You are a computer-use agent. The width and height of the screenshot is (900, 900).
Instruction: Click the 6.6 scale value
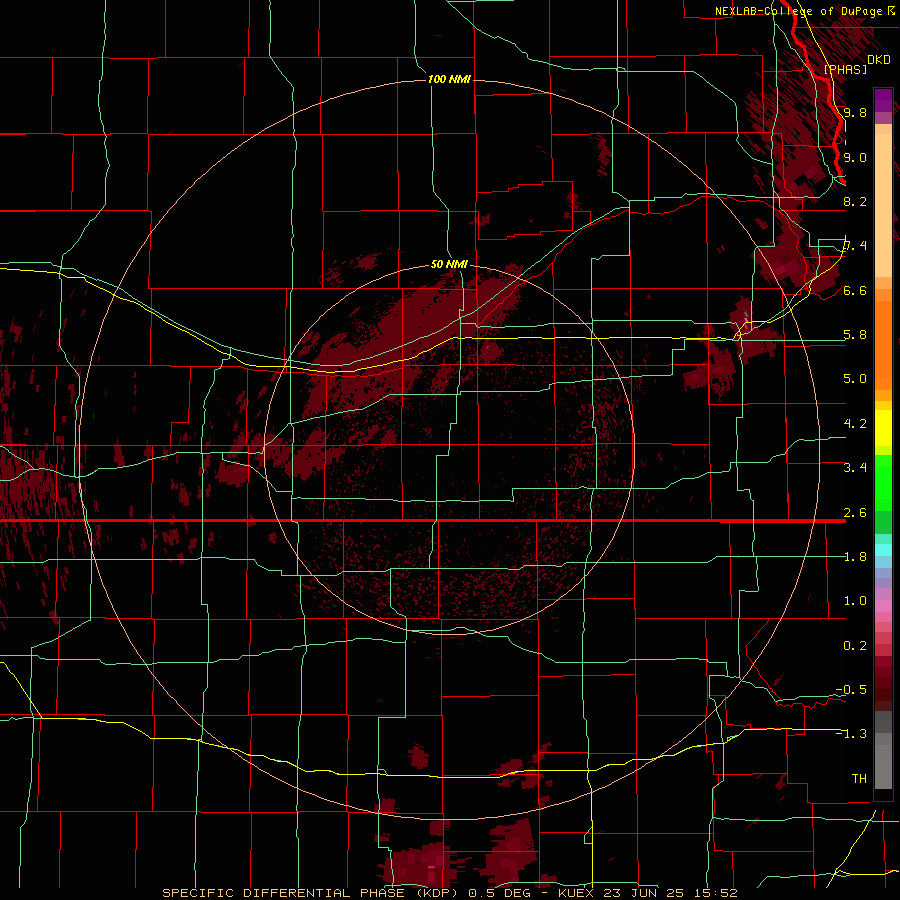[x=855, y=290]
